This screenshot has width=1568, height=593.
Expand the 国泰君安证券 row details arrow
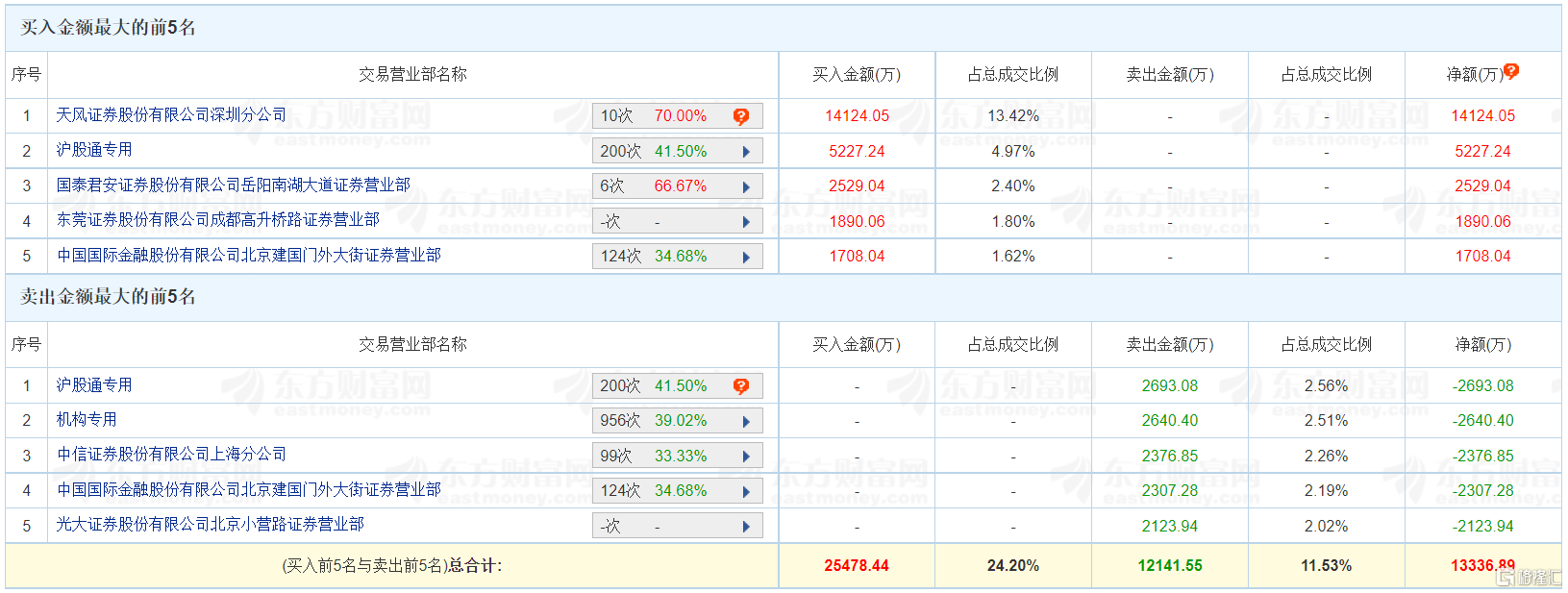pos(746,187)
